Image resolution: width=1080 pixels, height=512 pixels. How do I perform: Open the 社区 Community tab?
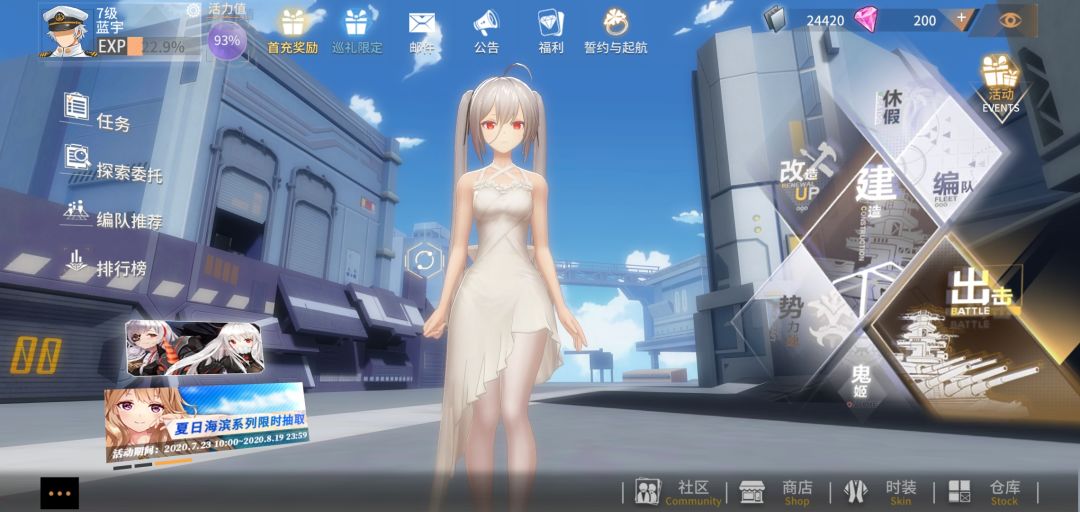(678, 492)
